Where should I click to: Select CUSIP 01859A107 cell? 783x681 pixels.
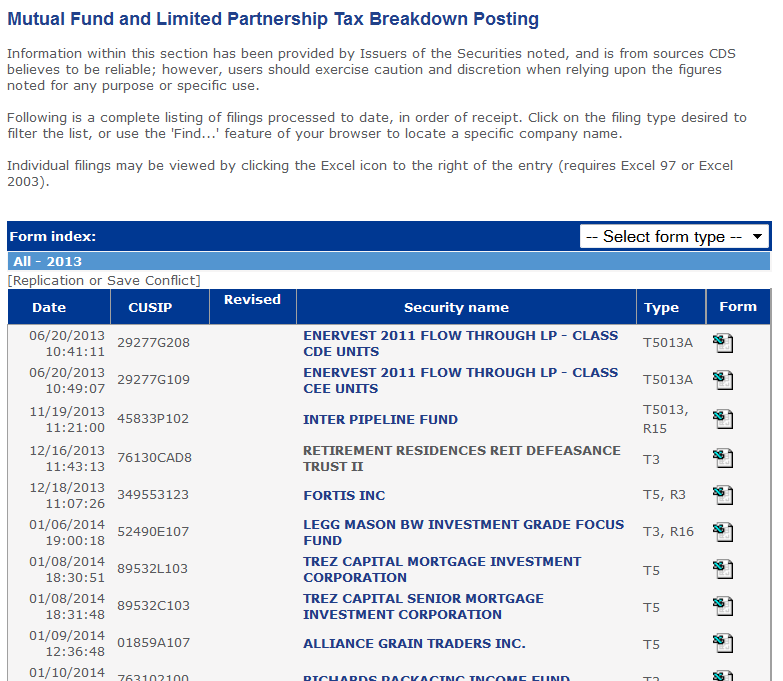[153, 642]
